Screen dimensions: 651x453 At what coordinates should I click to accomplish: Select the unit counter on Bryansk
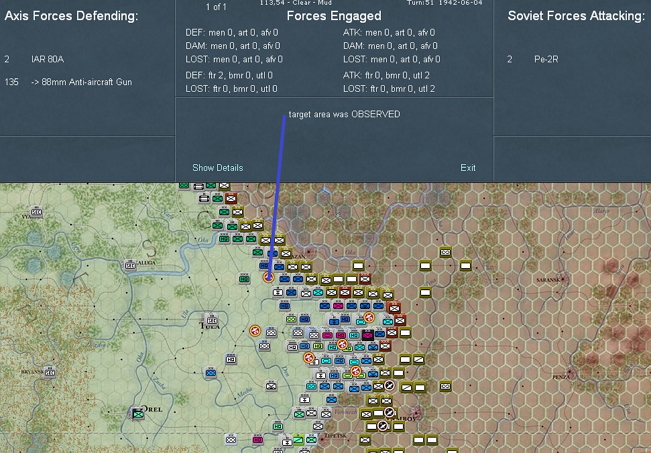tap(50, 373)
